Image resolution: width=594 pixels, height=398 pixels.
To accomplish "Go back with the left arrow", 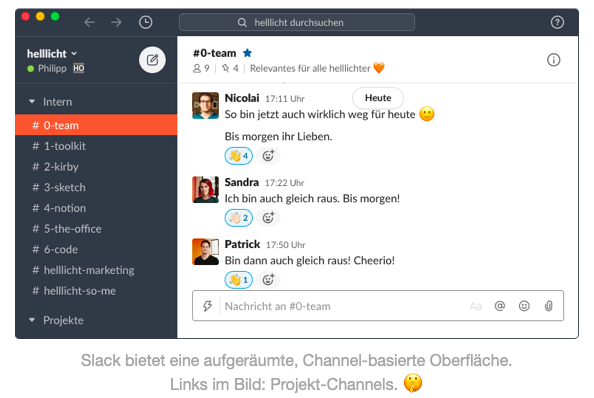I will (89, 22).
